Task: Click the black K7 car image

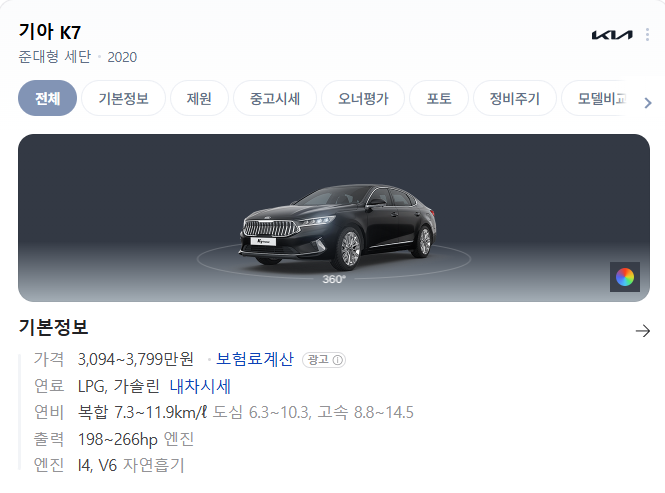Action: tap(338, 227)
